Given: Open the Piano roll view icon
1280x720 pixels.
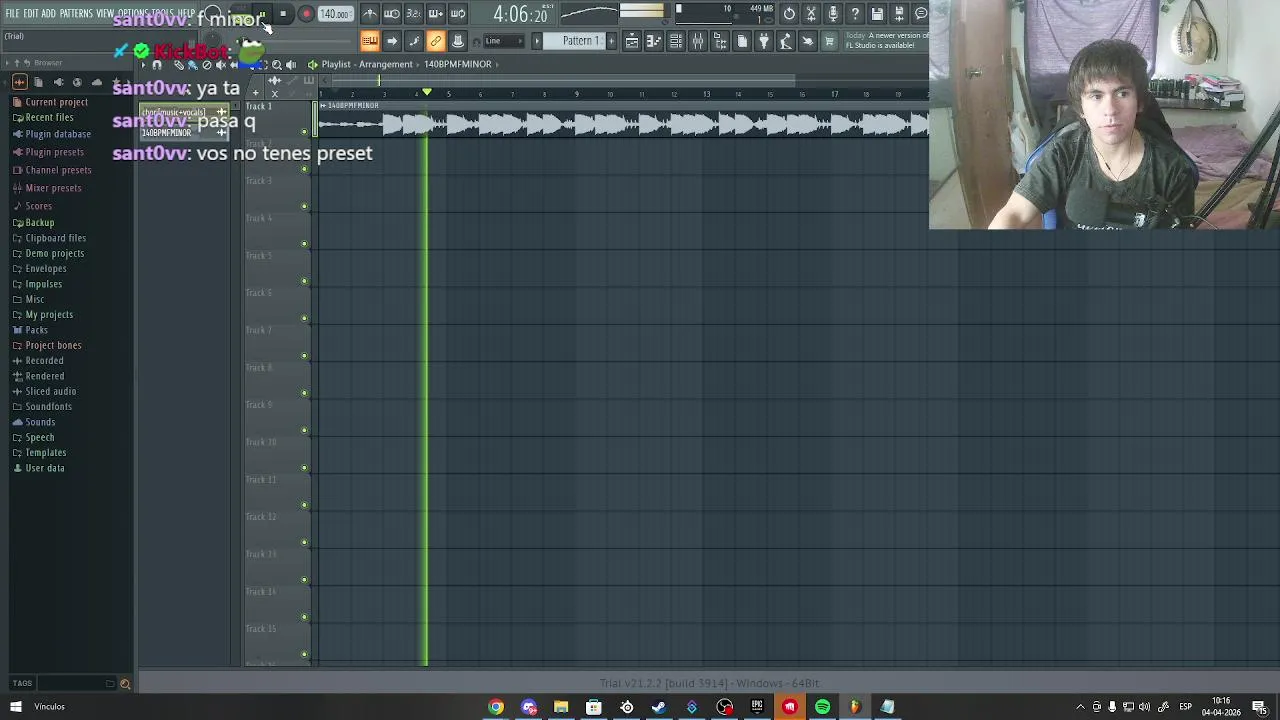Looking at the screenshot, I should (x=654, y=41).
